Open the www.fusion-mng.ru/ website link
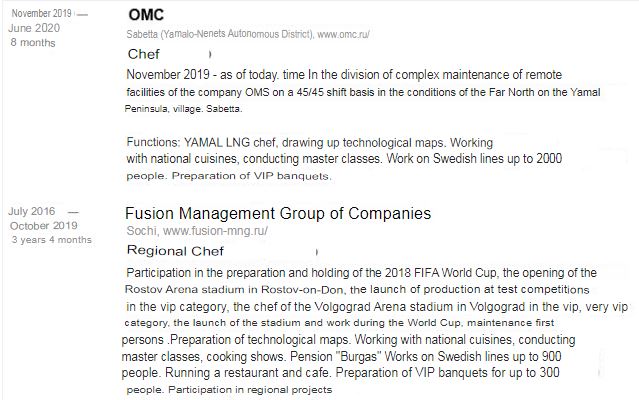Screen dimensions: 639x400 tap(215, 231)
